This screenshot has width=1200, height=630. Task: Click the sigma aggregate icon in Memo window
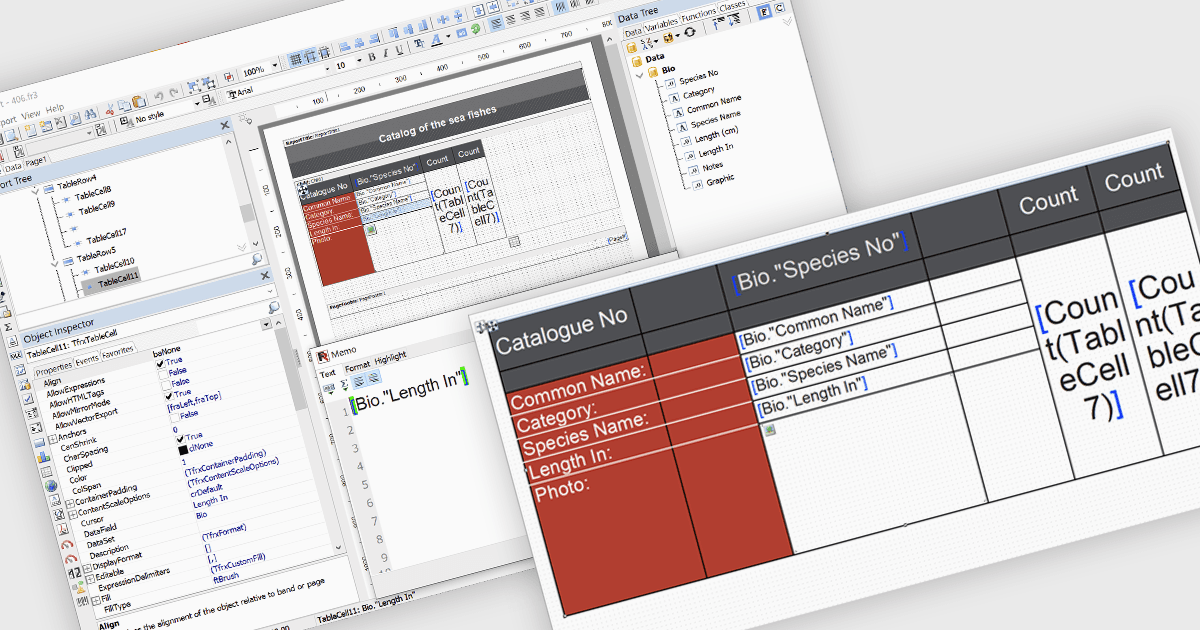344,384
